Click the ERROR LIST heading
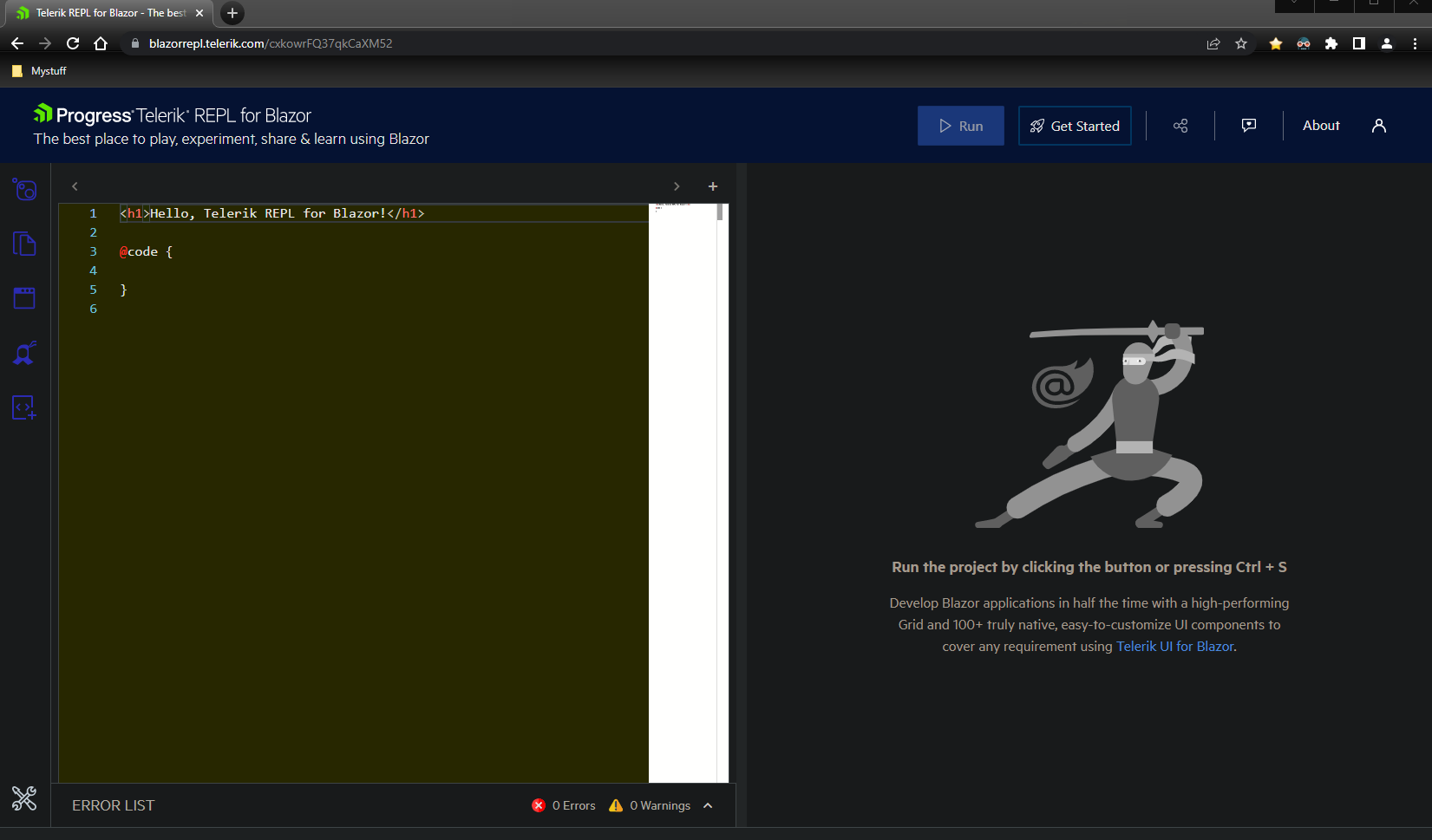 point(114,805)
